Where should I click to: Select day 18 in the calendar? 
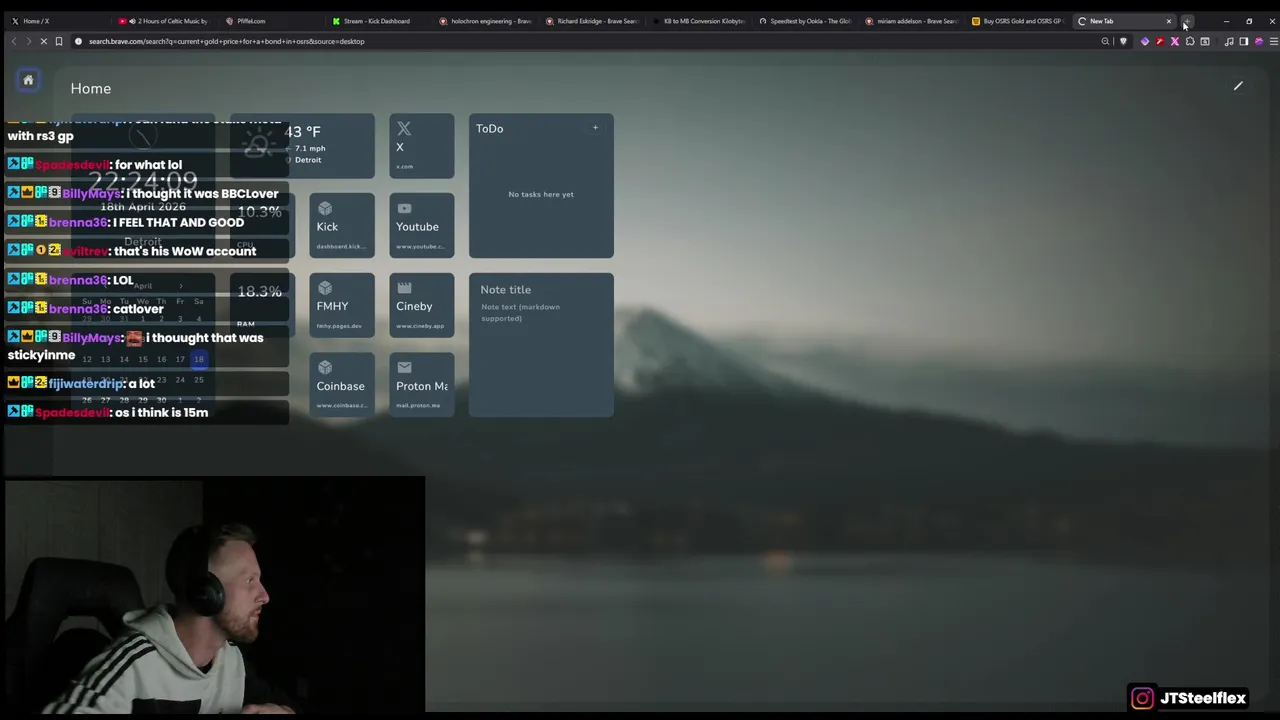[x=198, y=359]
